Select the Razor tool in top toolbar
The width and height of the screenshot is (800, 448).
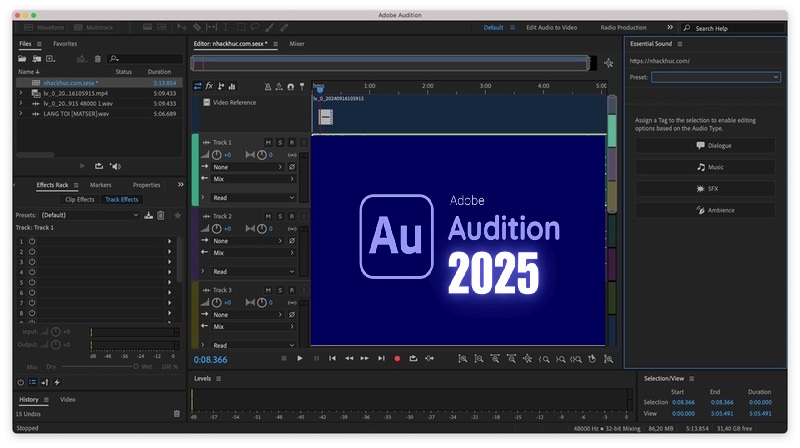click(197, 28)
